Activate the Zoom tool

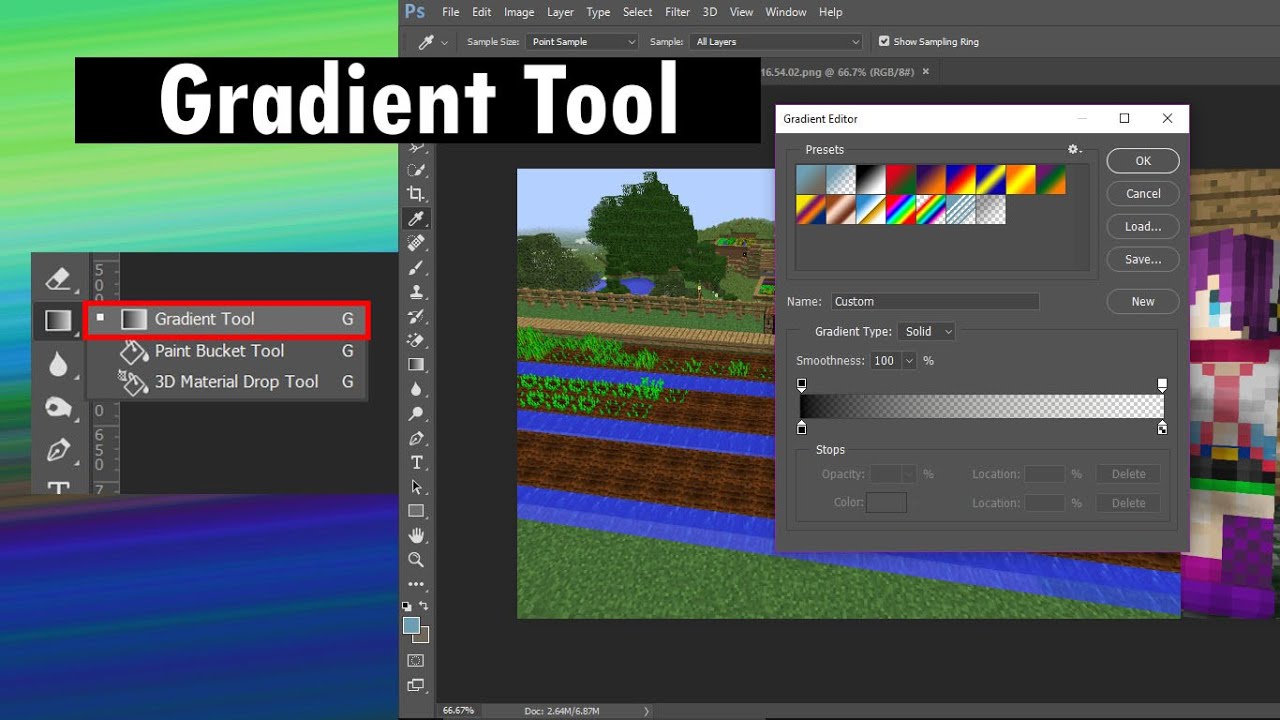point(416,560)
